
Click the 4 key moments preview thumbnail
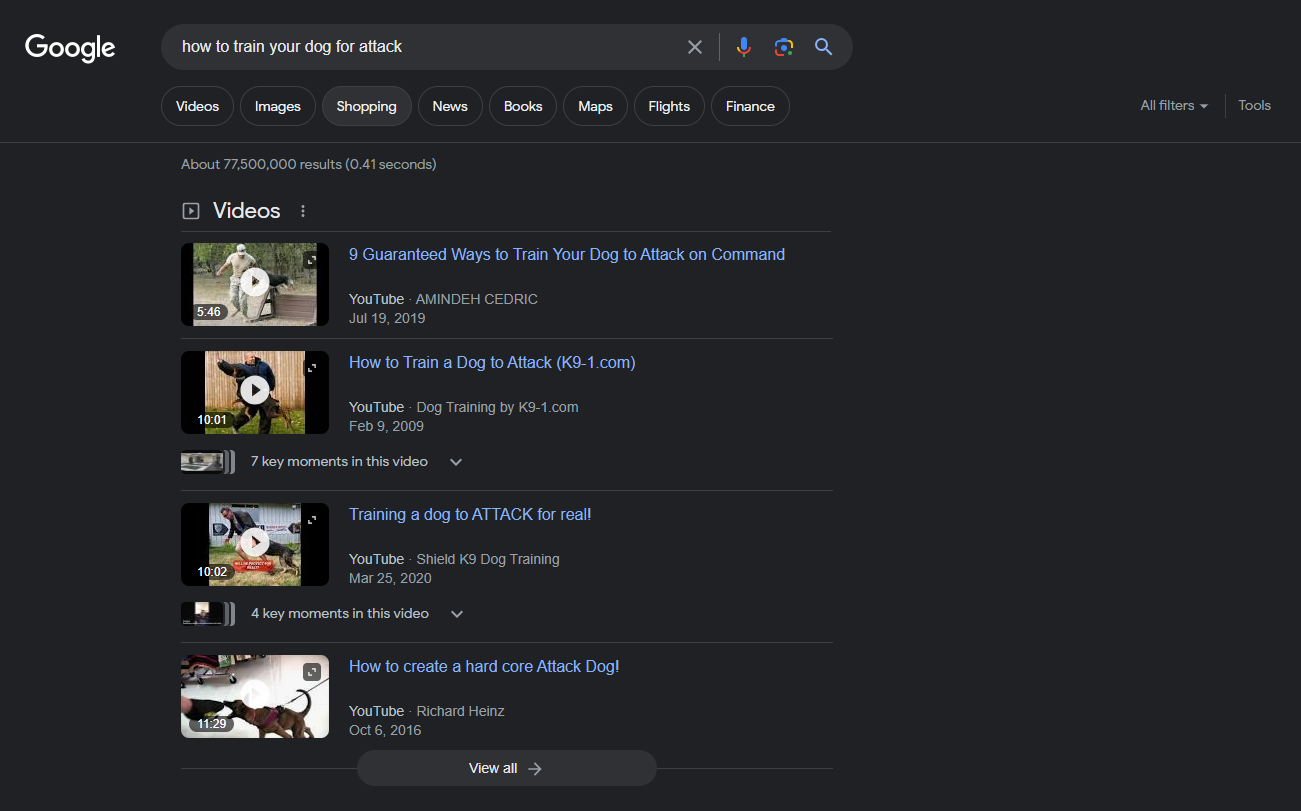click(x=207, y=614)
